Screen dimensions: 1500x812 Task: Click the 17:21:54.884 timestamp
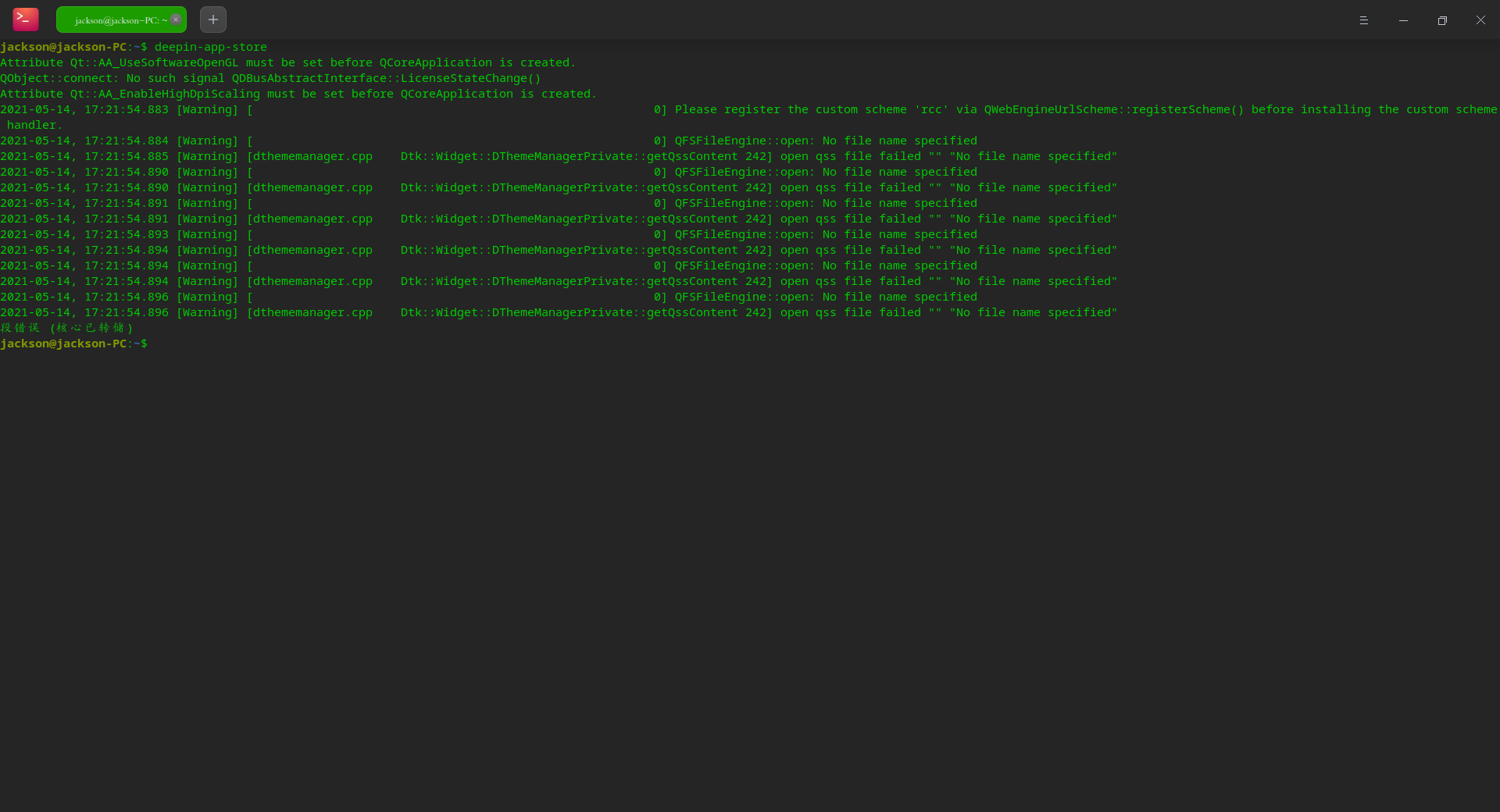127,141
